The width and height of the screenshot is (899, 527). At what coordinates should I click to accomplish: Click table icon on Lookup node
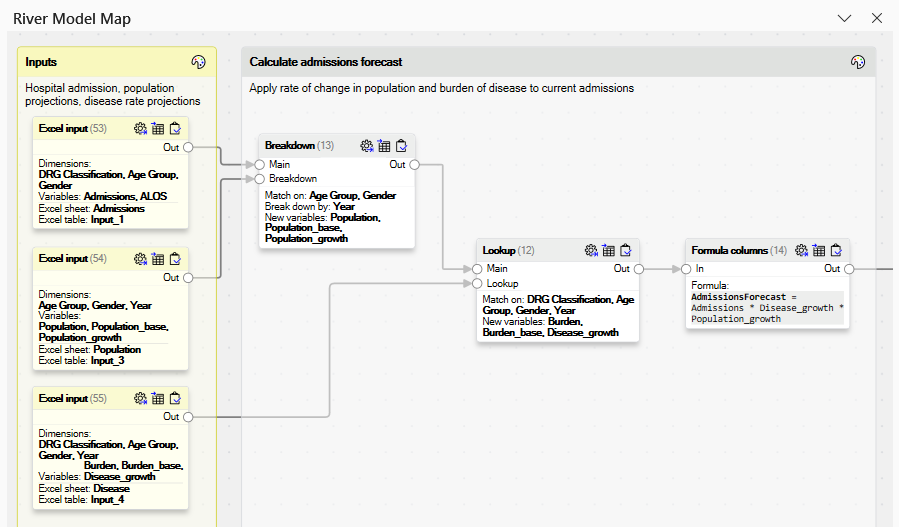point(608,250)
